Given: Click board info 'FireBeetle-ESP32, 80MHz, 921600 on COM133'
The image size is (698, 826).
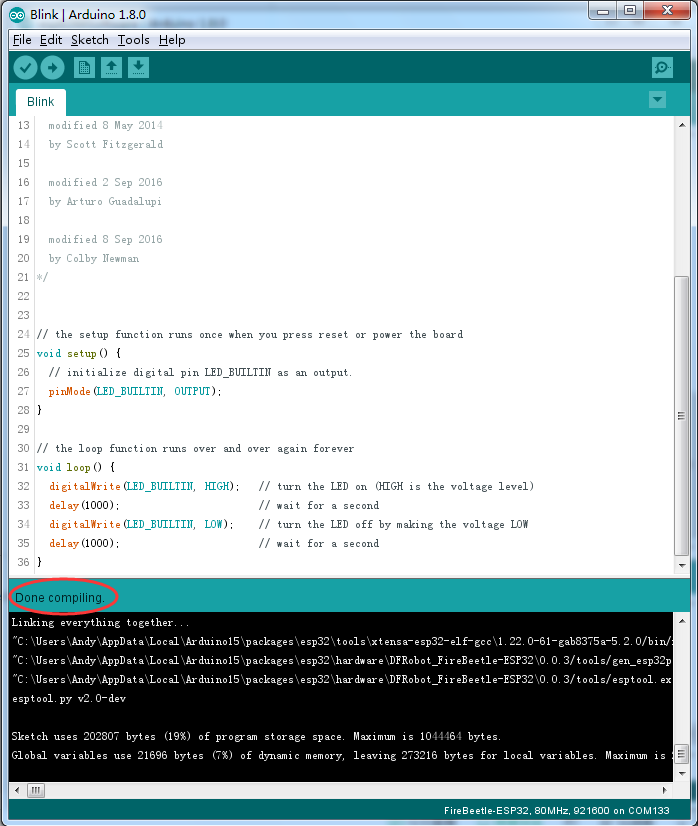Looking at the screenshot, I should (556, 810).
